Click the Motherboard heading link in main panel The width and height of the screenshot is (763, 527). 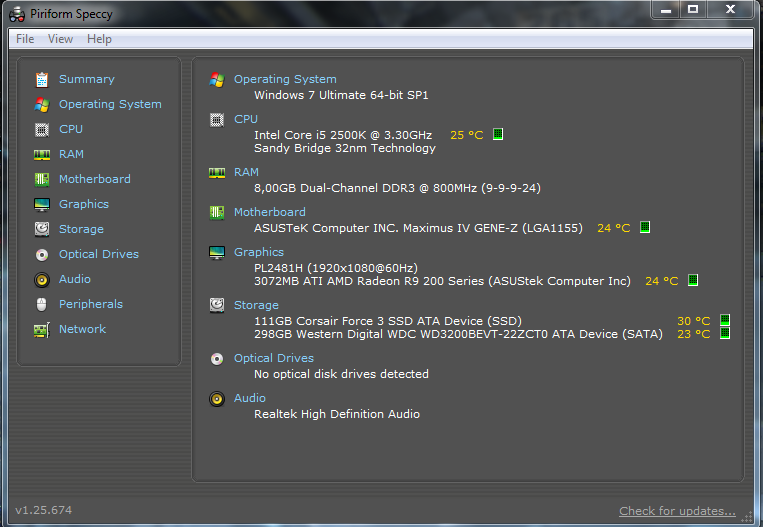pos(270,212)
